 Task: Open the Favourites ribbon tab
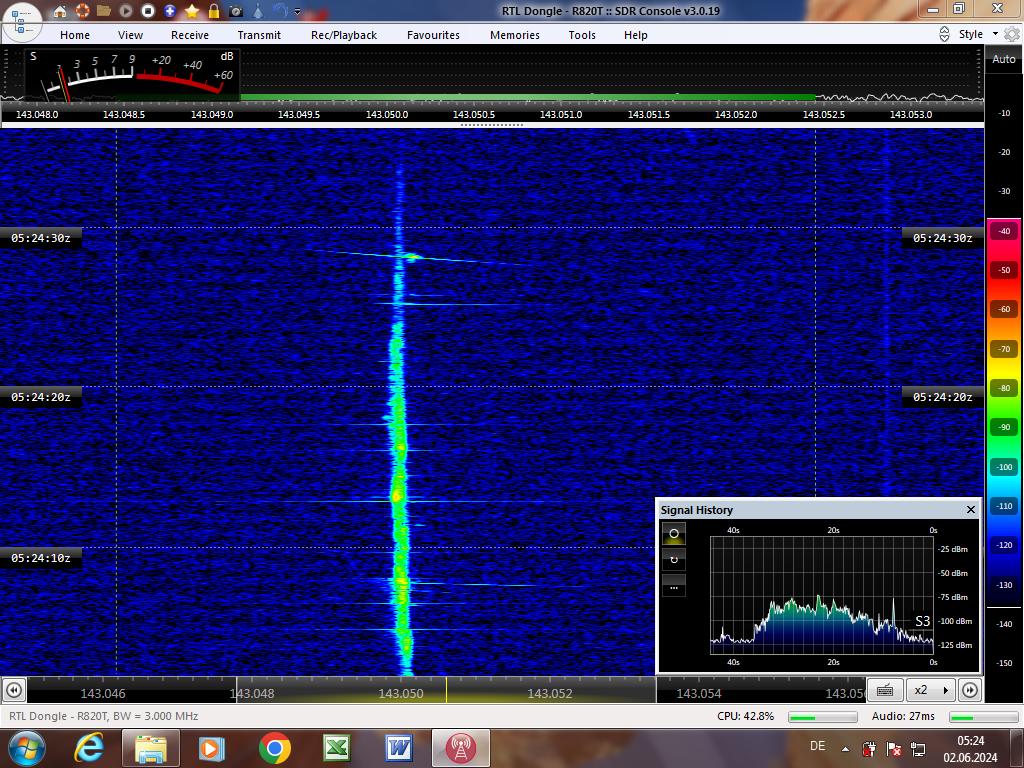click(x=434, y=35)
